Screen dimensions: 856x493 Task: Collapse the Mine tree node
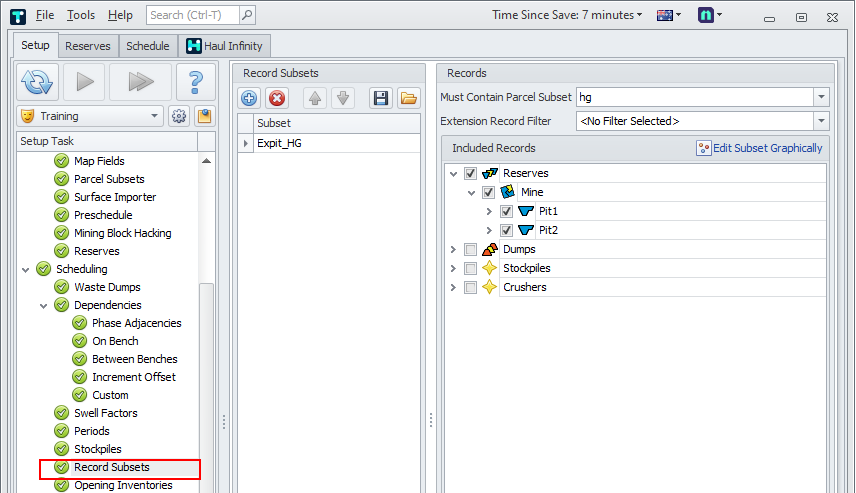click(x=472, y=193)
